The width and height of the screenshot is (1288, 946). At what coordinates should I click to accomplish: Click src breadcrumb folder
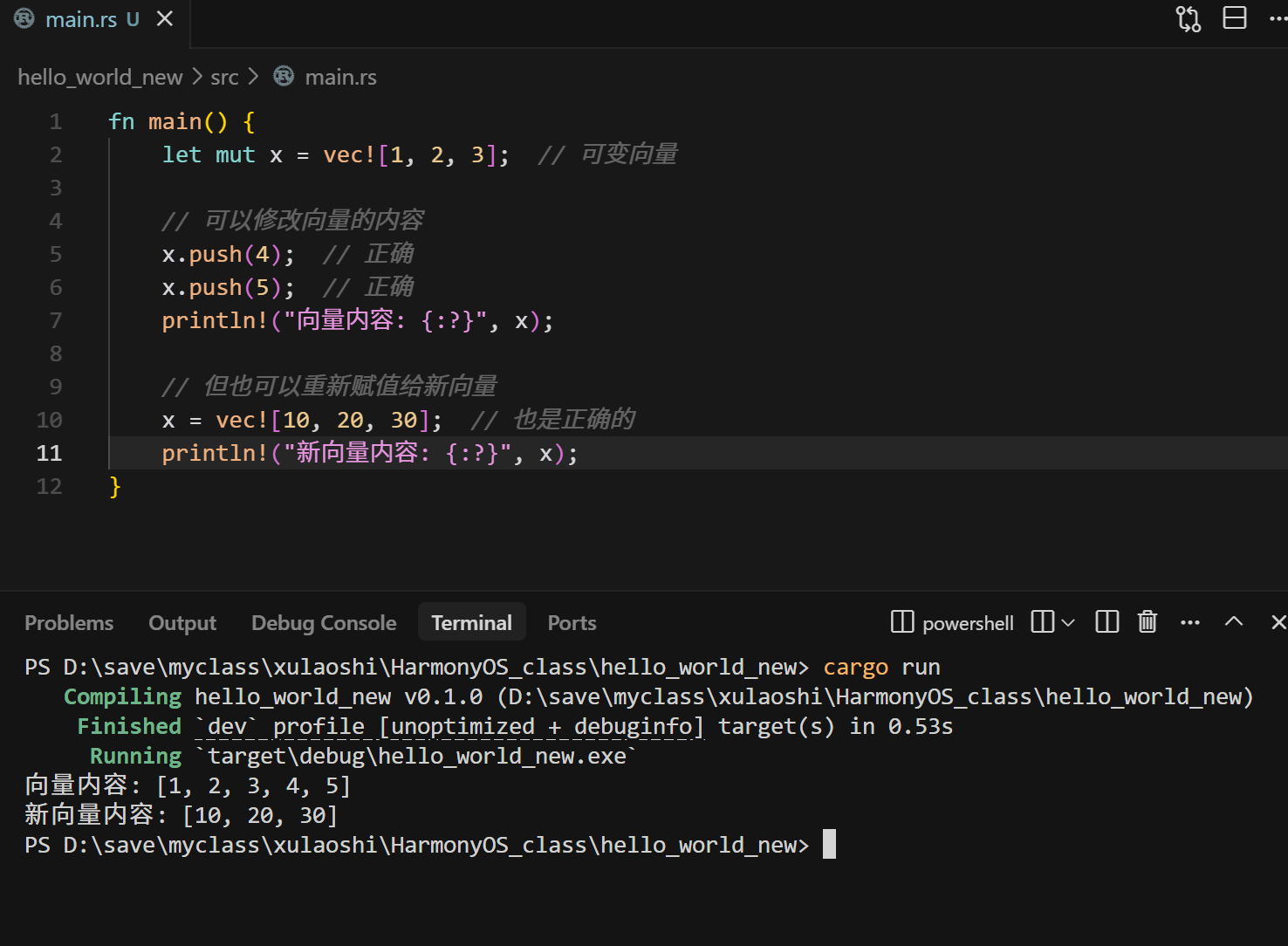click(x=224, y=77)
